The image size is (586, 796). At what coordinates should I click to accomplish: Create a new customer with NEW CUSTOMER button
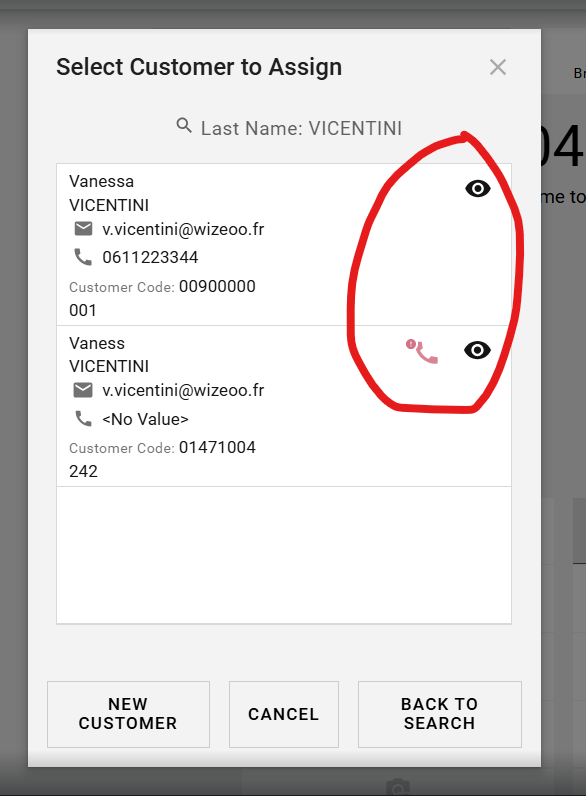point(128,714)
